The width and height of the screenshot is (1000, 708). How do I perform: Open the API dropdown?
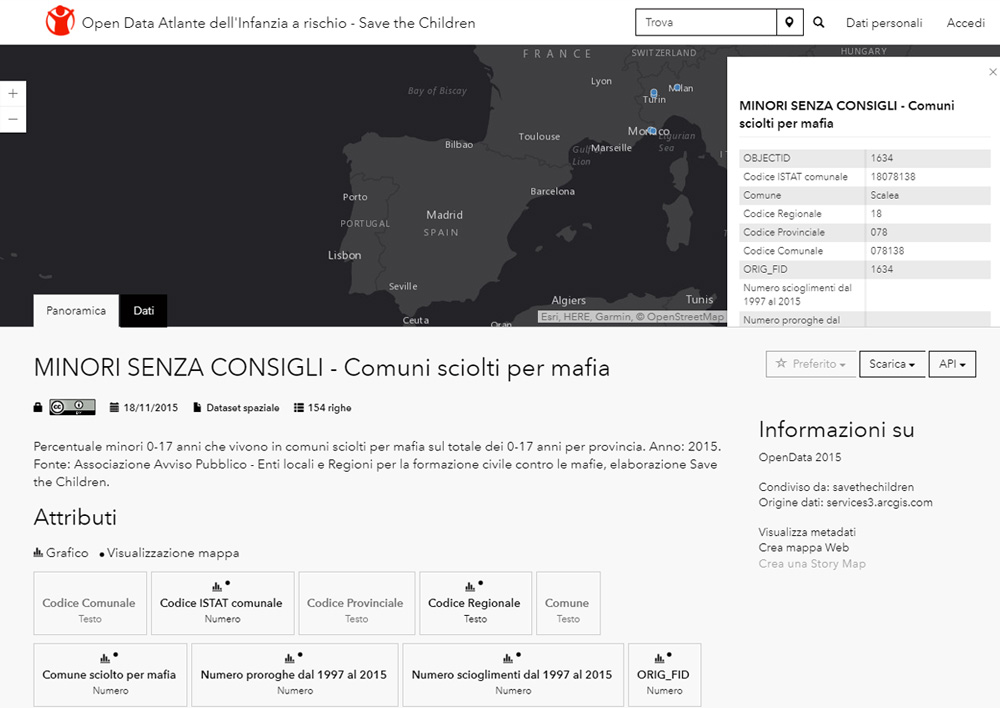pos(952,364)
